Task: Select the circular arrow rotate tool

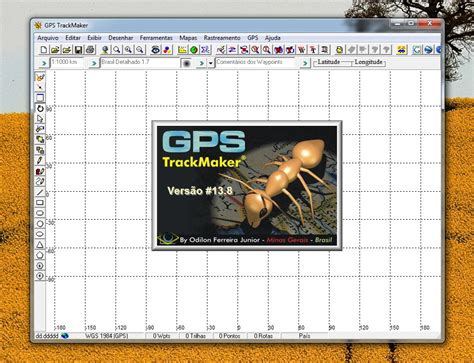Action: pos(40,108)
